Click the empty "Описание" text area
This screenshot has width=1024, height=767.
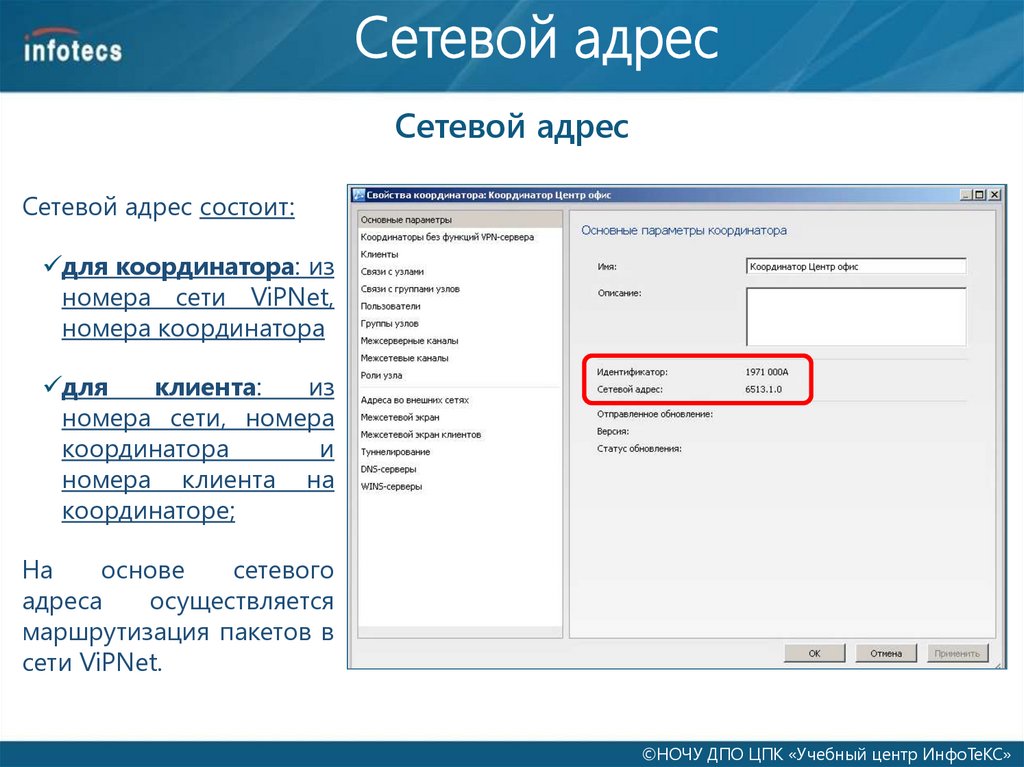coord(856,317)
